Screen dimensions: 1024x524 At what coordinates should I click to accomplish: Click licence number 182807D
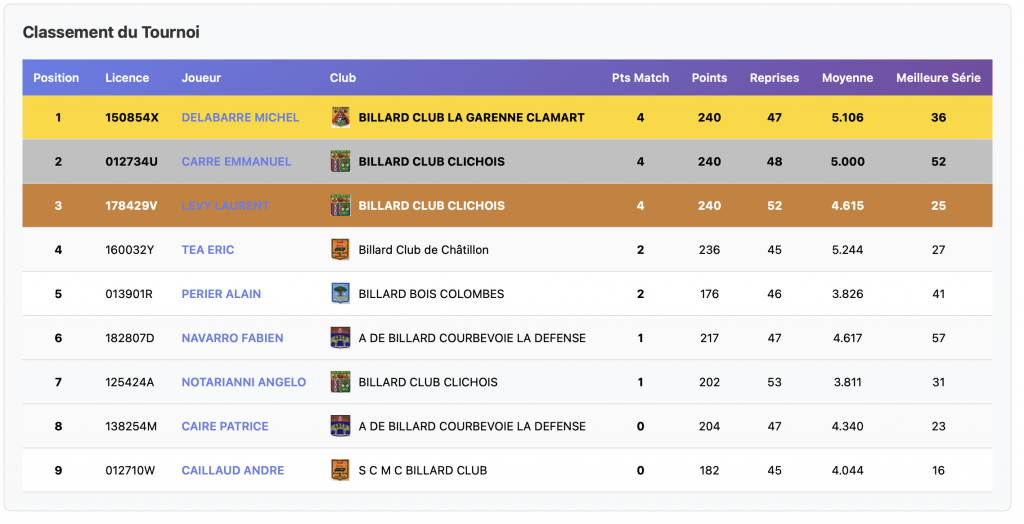(x=130, y=338)
